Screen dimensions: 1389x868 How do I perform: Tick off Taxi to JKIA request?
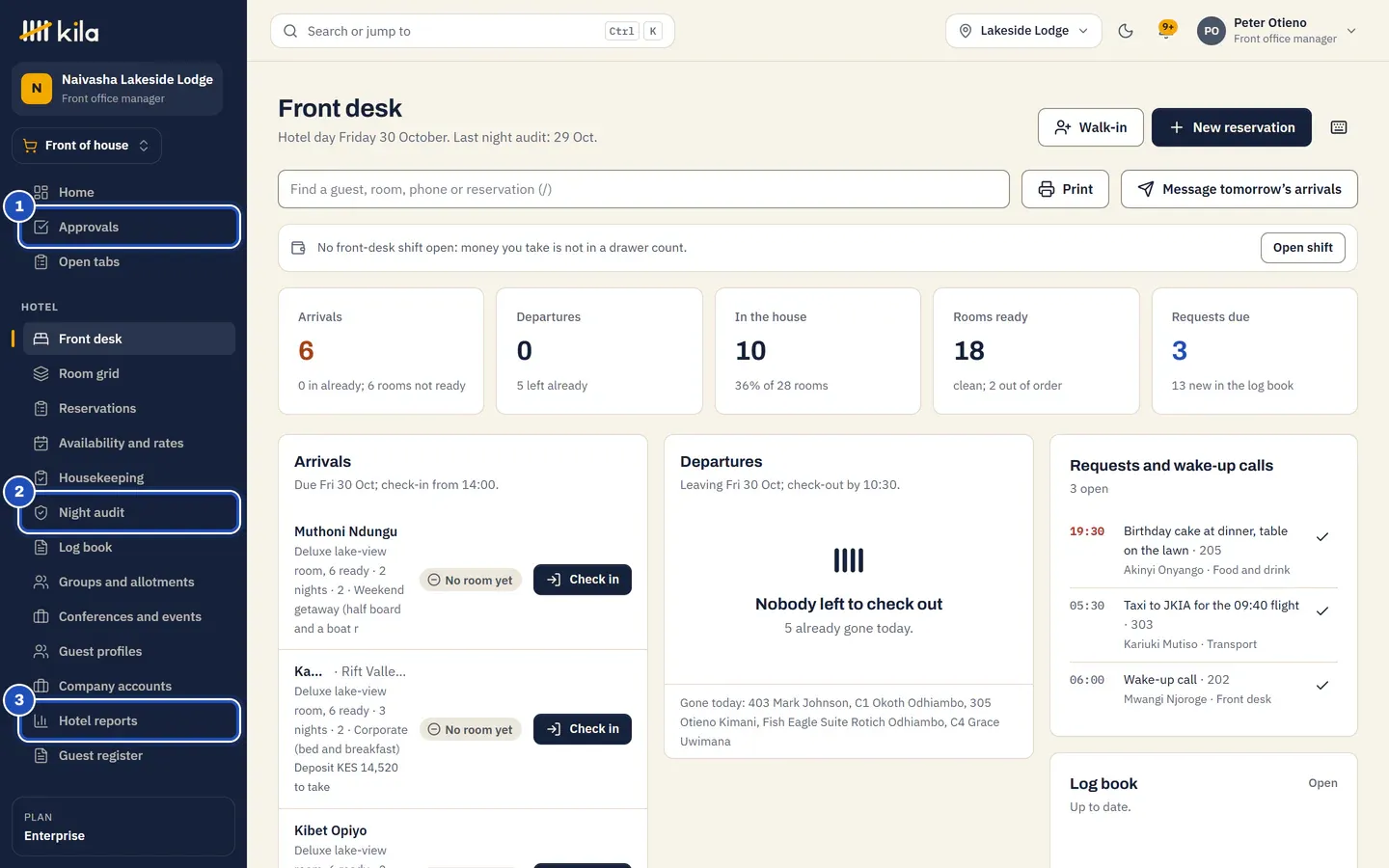coord(1322,611)
